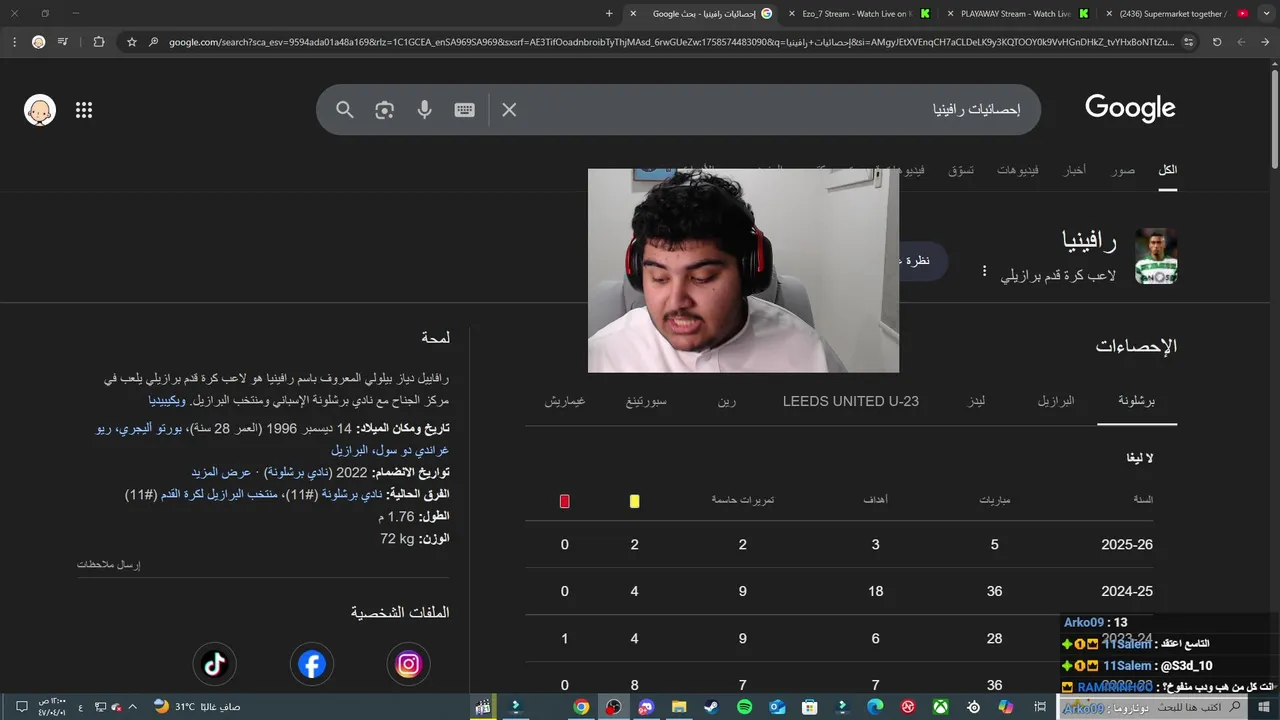Click the 18 goals cell for 2024-25
This screenshot has width=1280, height=720.
click(x=876, y=592)
